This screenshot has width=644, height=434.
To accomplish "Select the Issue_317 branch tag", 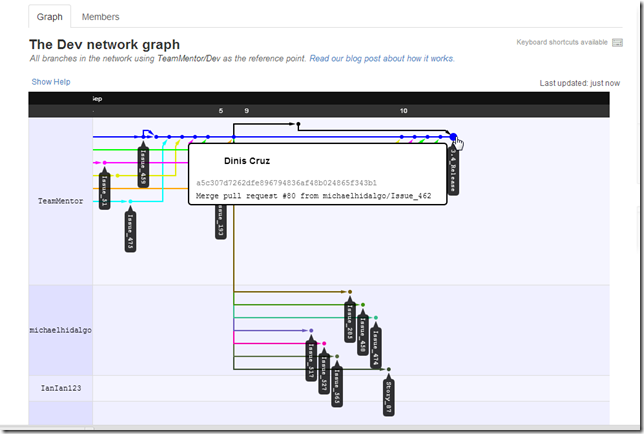I will pos(311,361).
